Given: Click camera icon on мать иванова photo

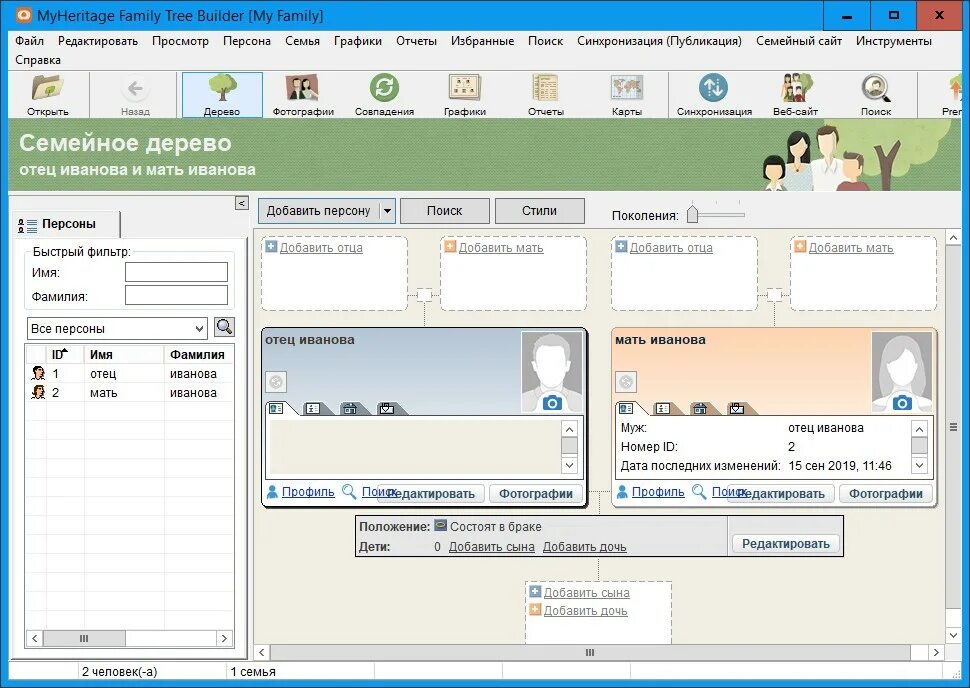Looking at the screenshot, I should click(902, 403).
